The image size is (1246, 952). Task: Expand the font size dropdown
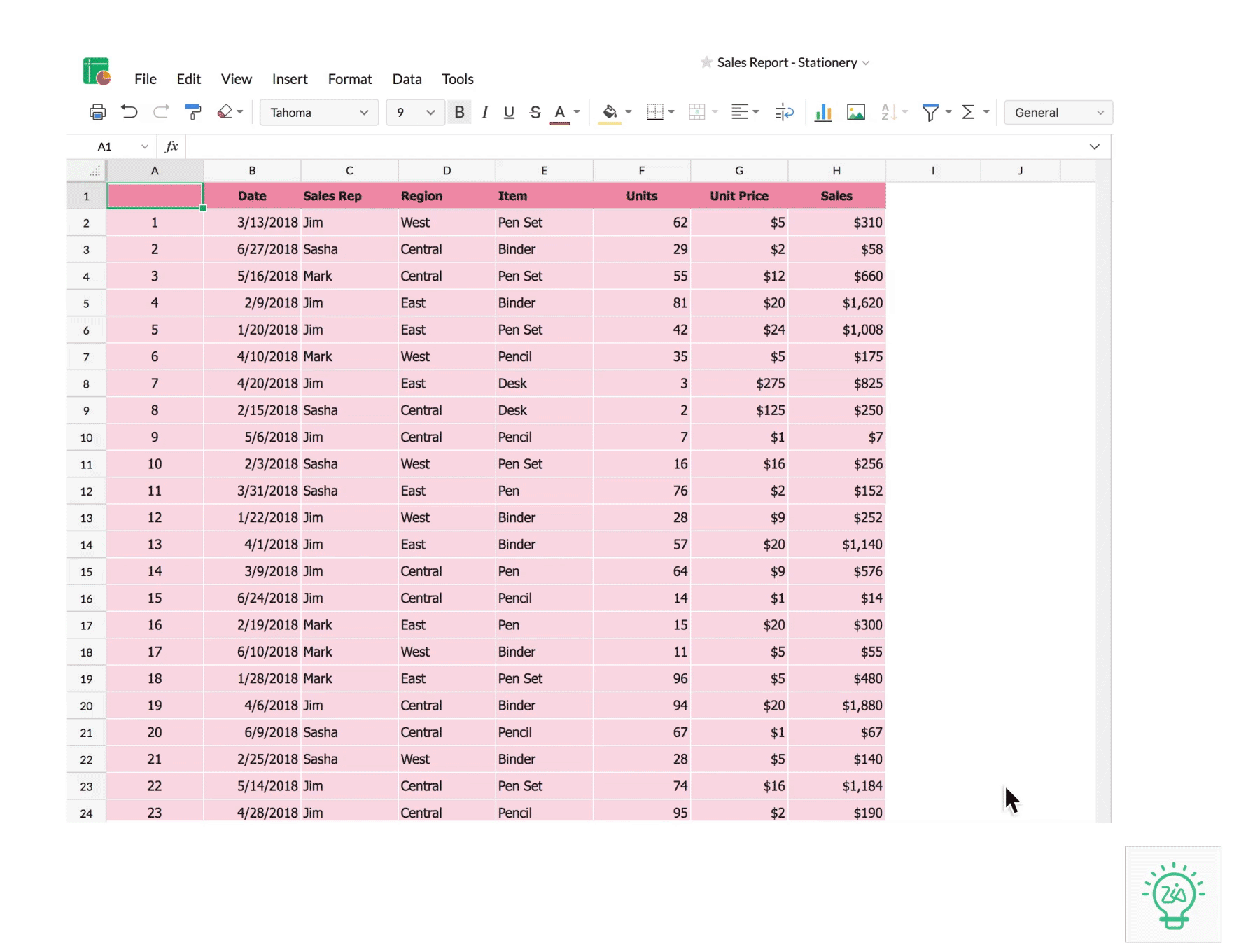click(415, 112)
